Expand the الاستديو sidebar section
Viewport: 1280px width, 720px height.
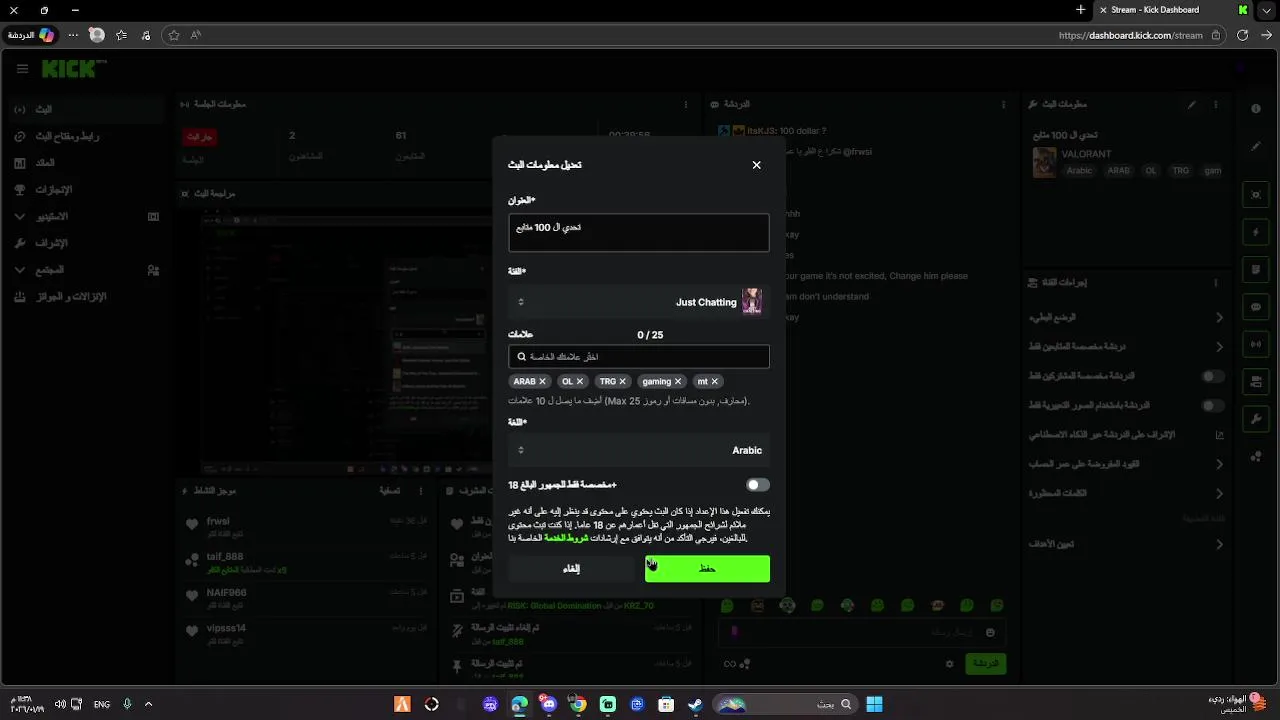coord(85,216)
